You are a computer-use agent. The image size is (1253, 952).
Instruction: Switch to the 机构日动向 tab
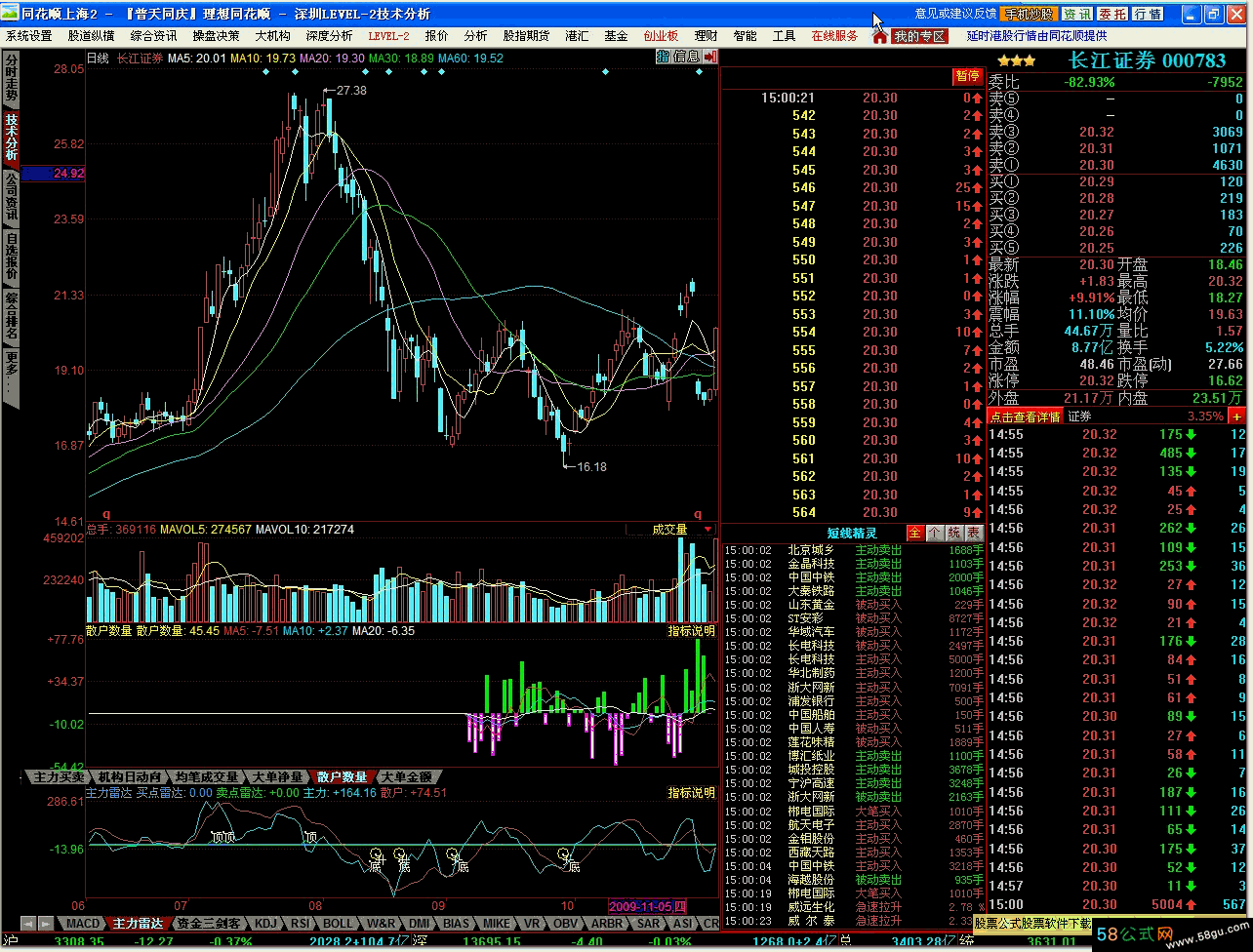click(x=129, y=776)
